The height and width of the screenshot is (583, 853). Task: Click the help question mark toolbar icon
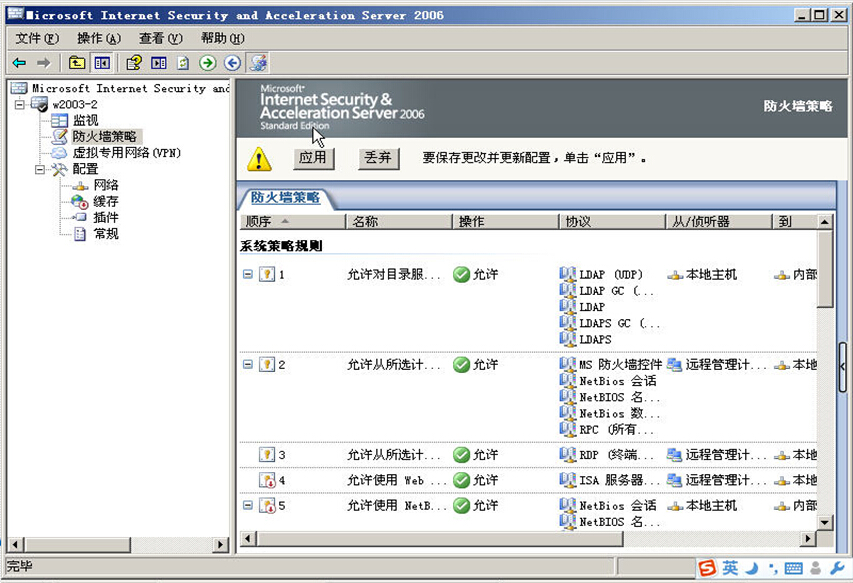pyautogui.click(x=134, y=63)
